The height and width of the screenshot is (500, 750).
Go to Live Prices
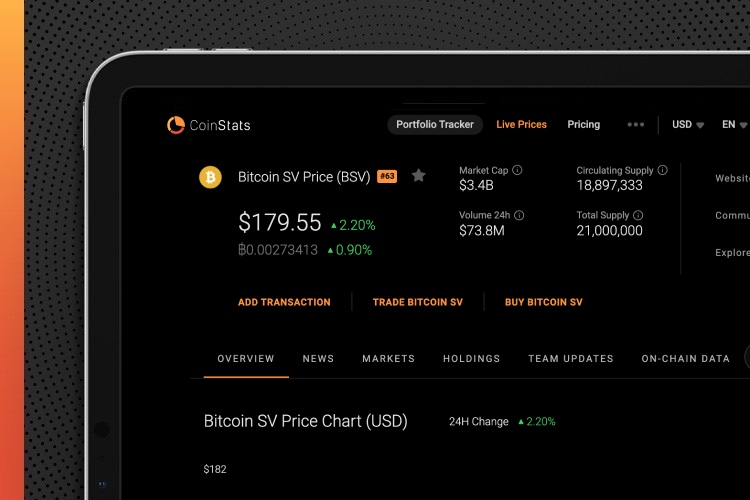tap(521, 125)
